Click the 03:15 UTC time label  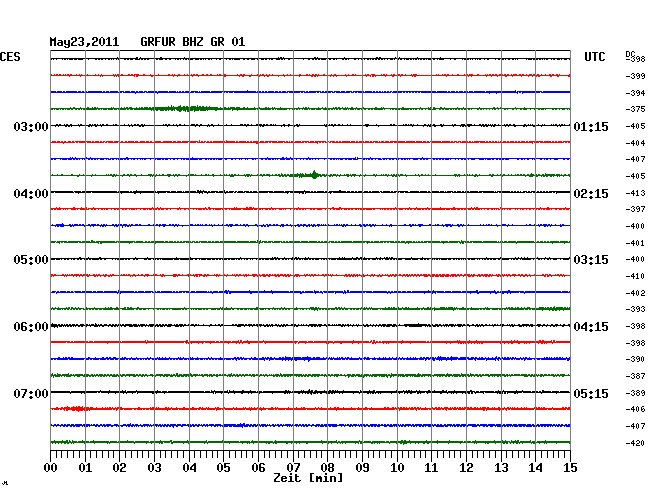pyautogui.click(x=591, y=260)
